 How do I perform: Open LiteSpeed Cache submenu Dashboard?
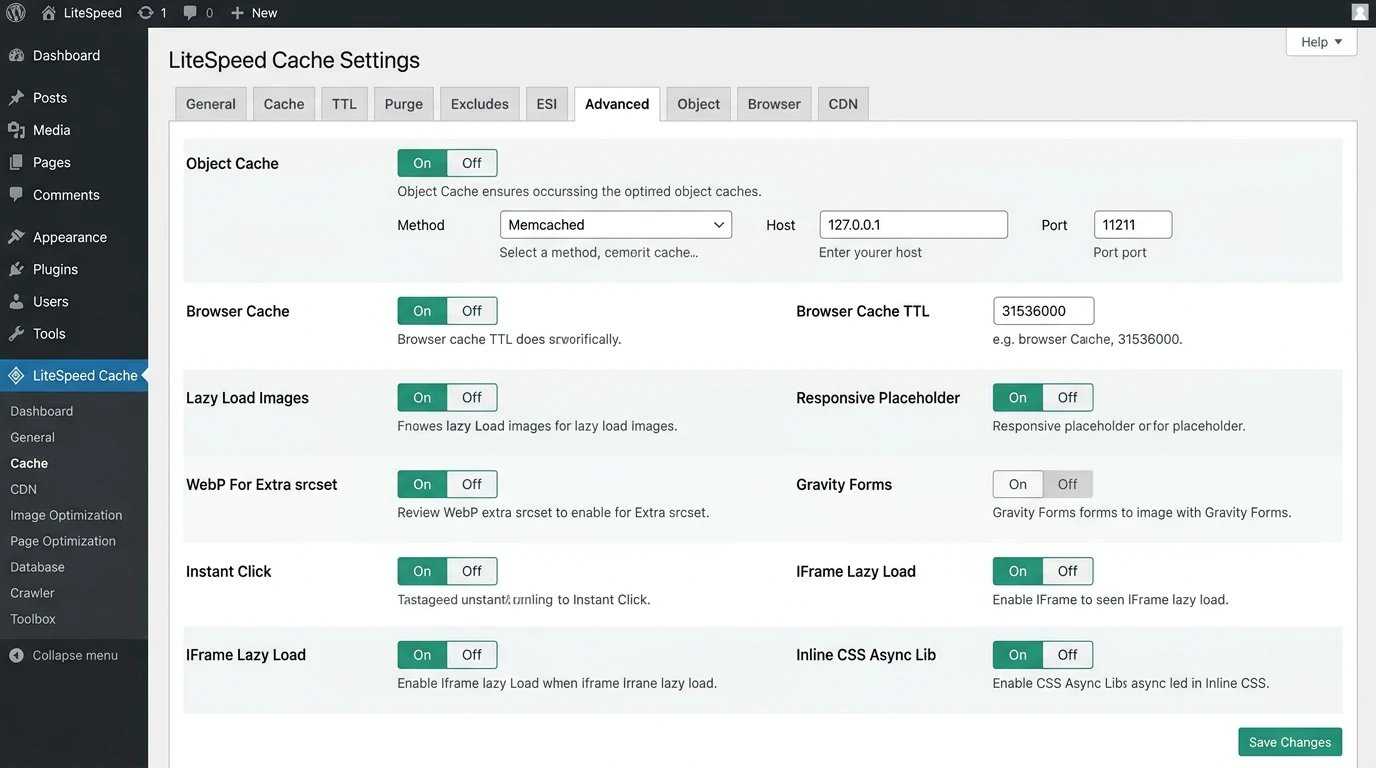(x=42, y=411)
